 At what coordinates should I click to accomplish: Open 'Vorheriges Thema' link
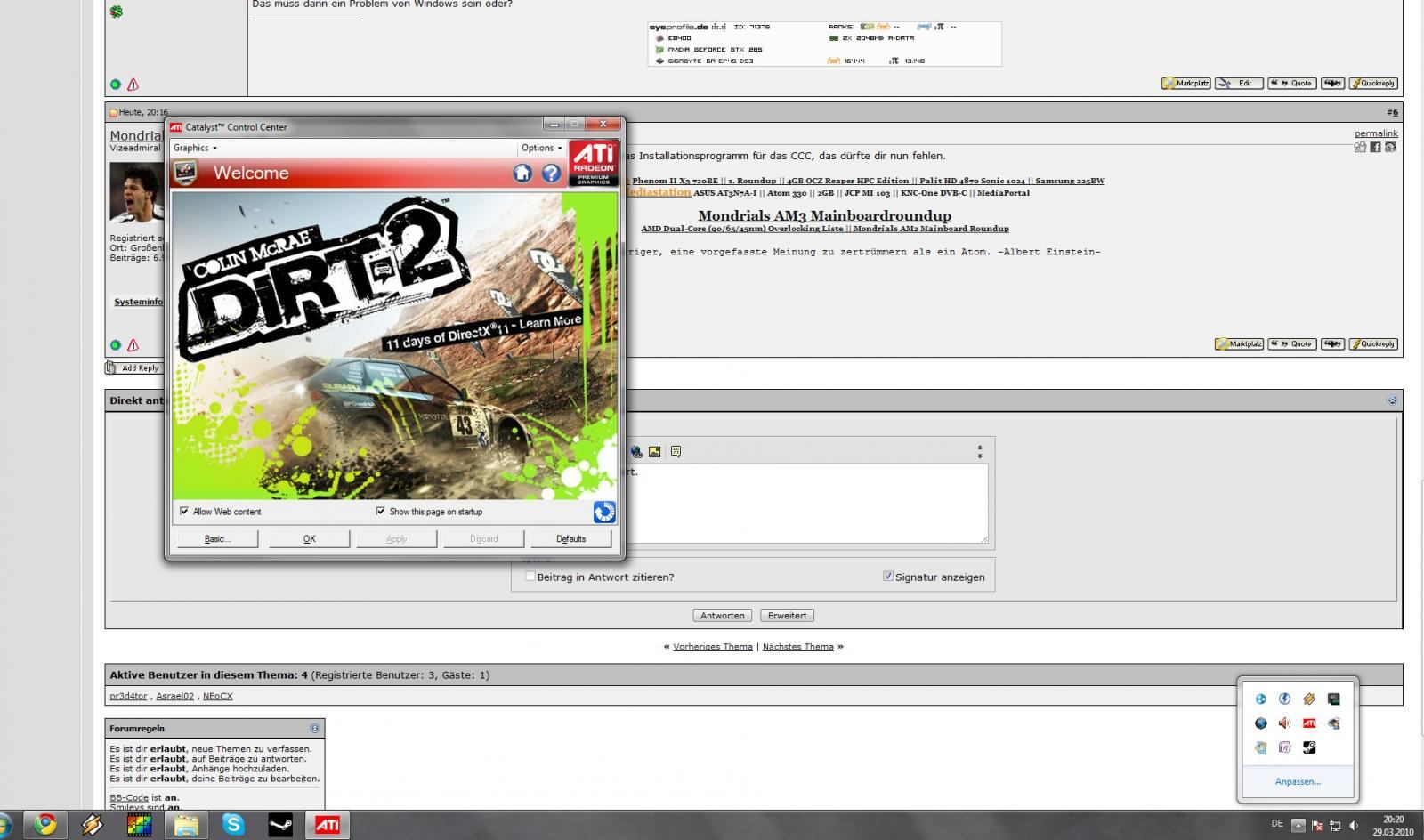(x=713, y=647)
